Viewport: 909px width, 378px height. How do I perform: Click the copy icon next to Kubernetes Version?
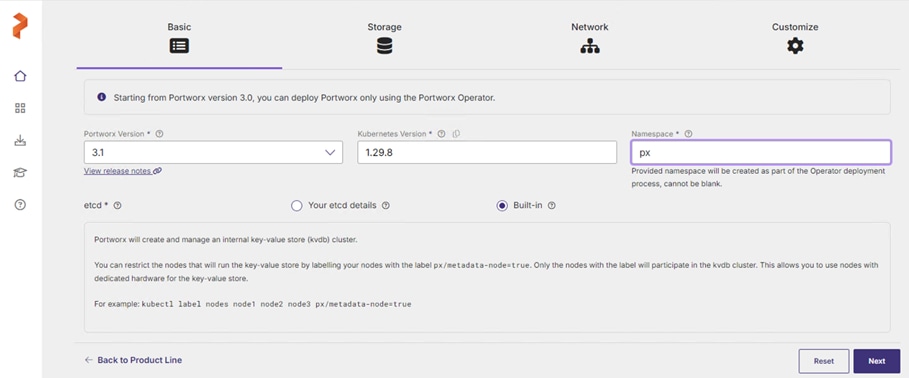click(x=456, y=134)
